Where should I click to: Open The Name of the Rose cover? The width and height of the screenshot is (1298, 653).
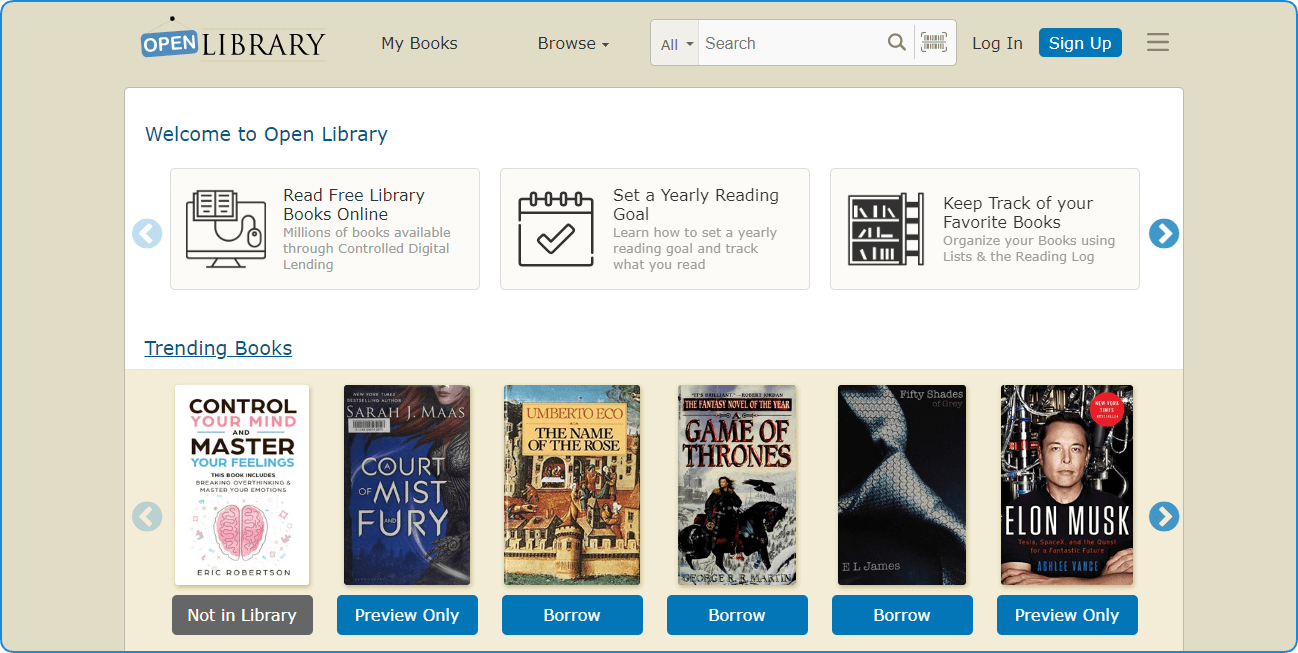(x=572, y=485)
